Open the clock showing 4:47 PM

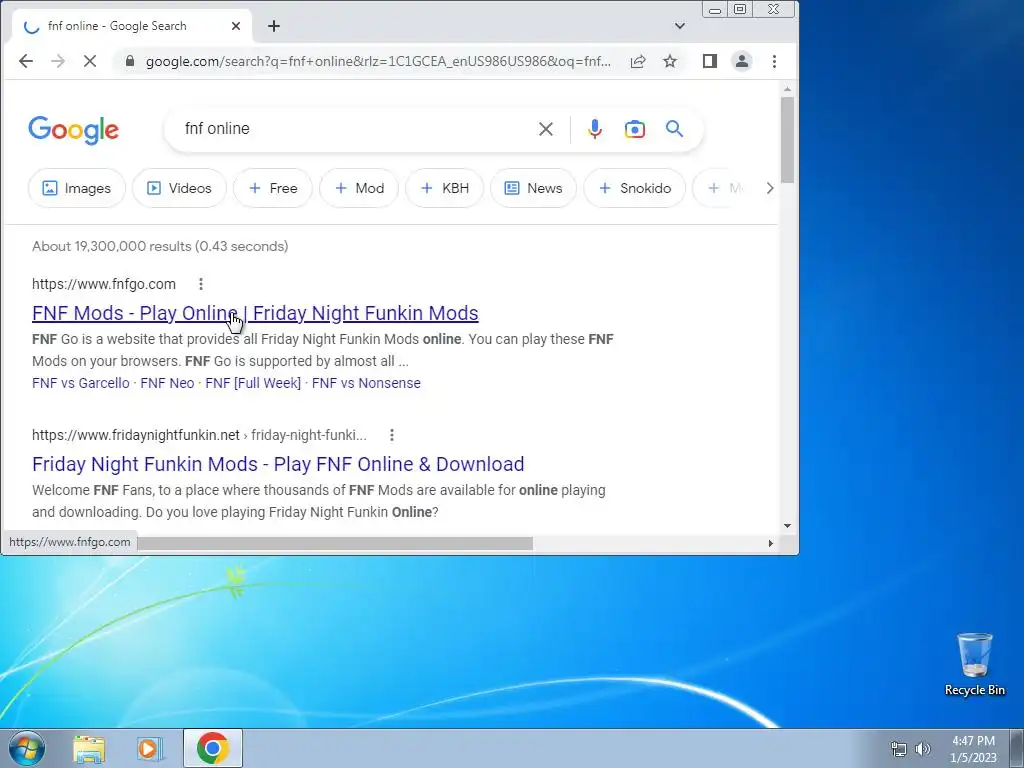973,749
